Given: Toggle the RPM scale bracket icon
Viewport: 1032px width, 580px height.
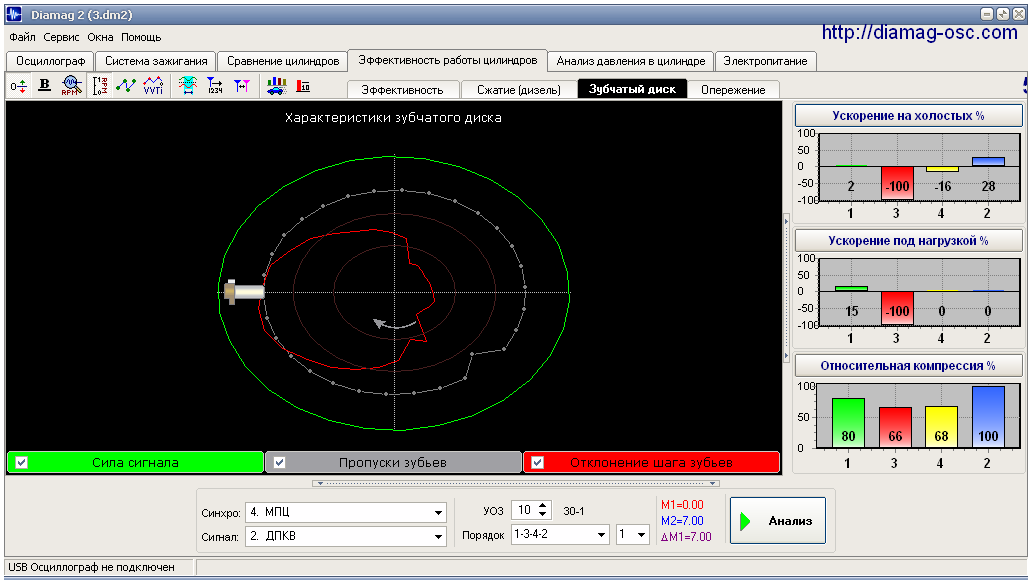Looking at the screenshot, I should (99, 86).
